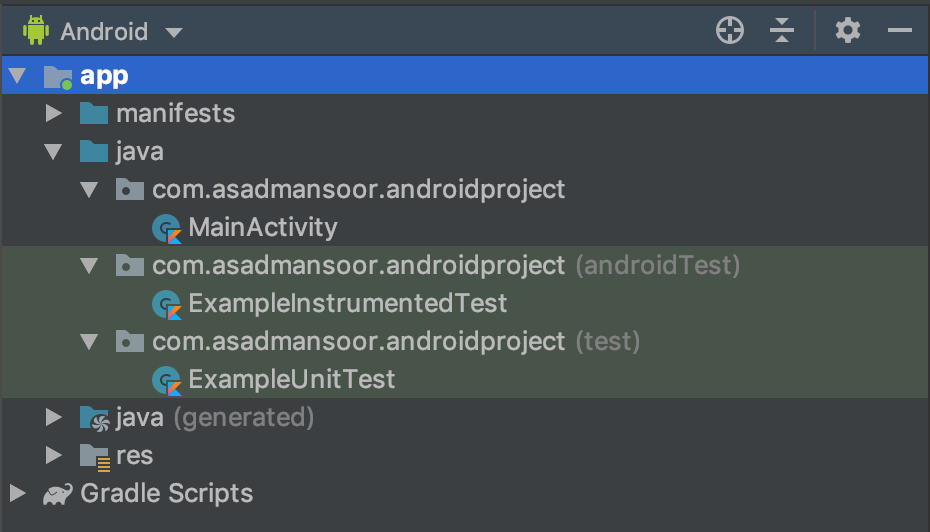Expand the manifests folder
The width and height of the screenshot is (930, 532).
tap(54, 113)
